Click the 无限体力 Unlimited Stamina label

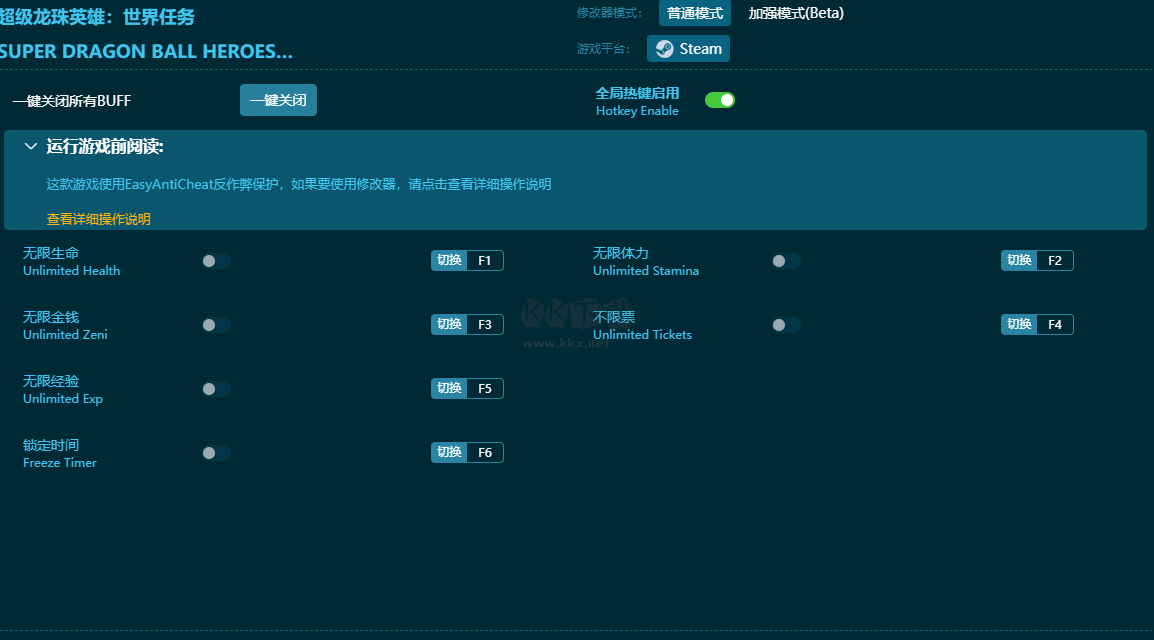[x=646, y=262]
